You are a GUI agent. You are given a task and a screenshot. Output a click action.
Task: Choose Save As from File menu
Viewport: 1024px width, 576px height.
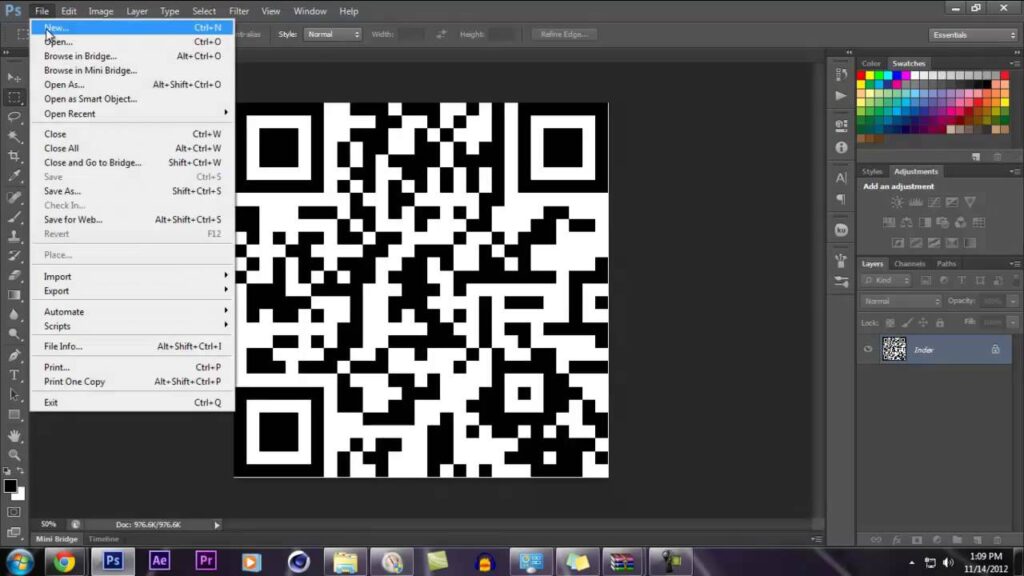[x=132, y=191]
